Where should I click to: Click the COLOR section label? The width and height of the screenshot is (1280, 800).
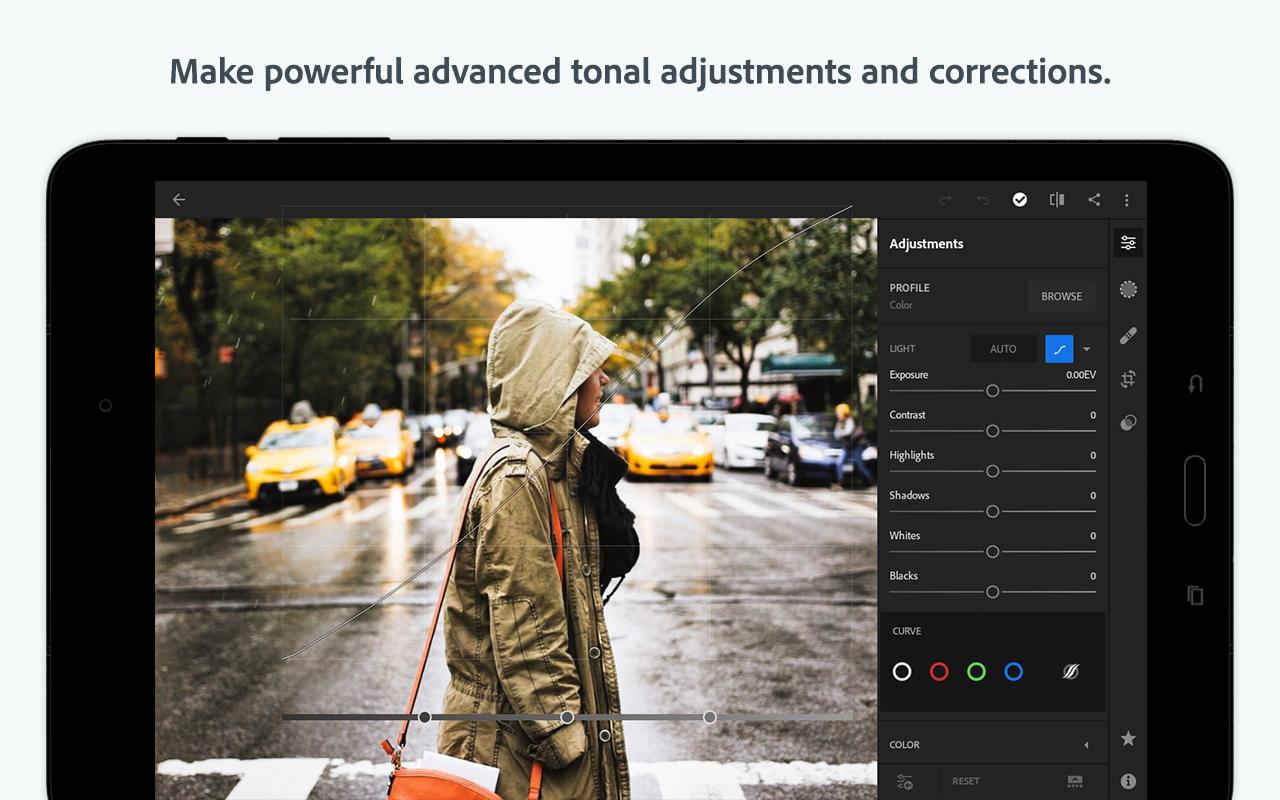tap(905, 745)
